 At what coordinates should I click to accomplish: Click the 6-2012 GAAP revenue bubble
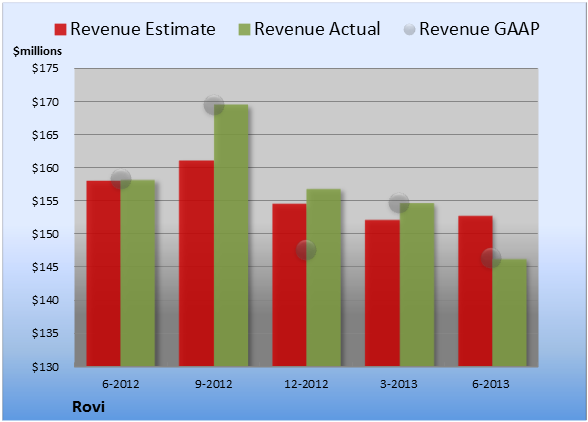pyautogui.click(x=121, y=179)
